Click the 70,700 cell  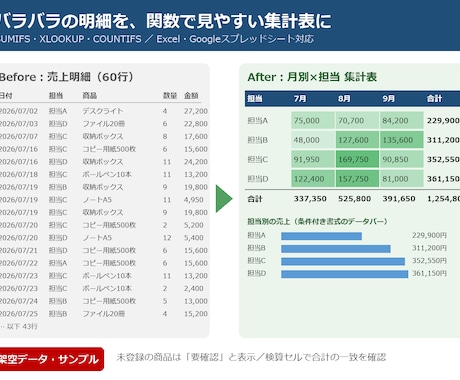click(357, 120)
